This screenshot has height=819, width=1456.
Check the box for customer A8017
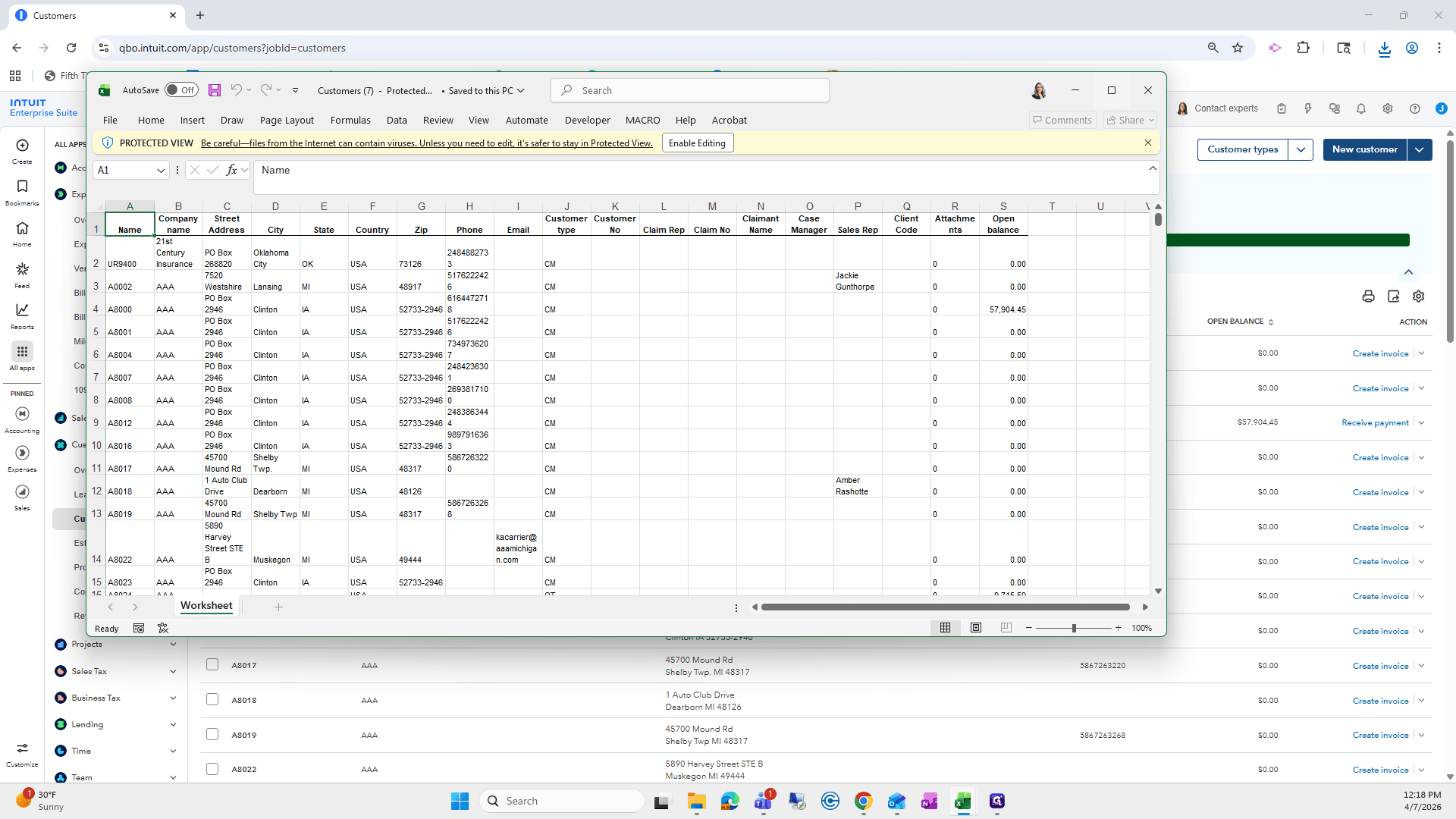pyautogui.click(x=212, y=664)
